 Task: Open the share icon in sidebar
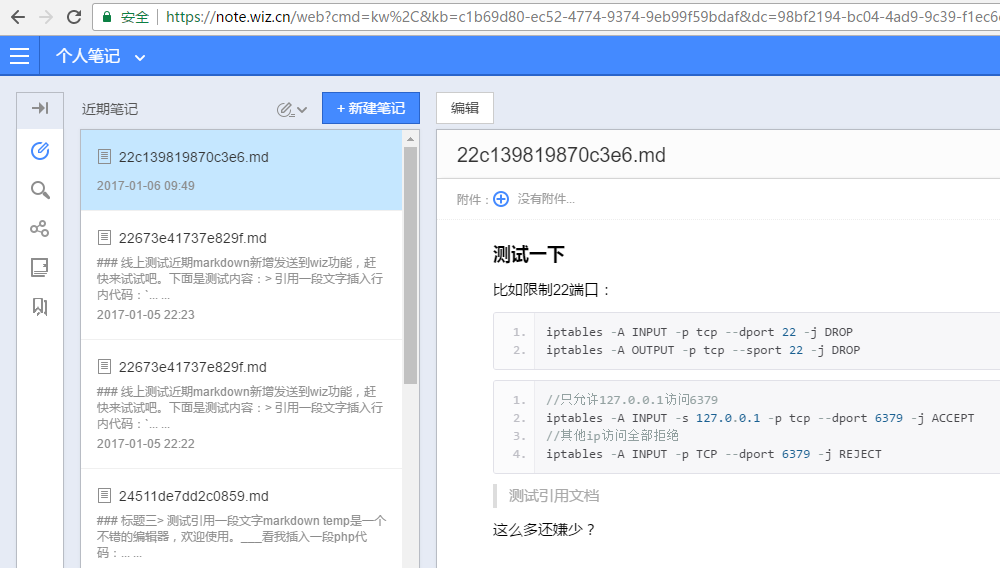(x=40, y=228)
